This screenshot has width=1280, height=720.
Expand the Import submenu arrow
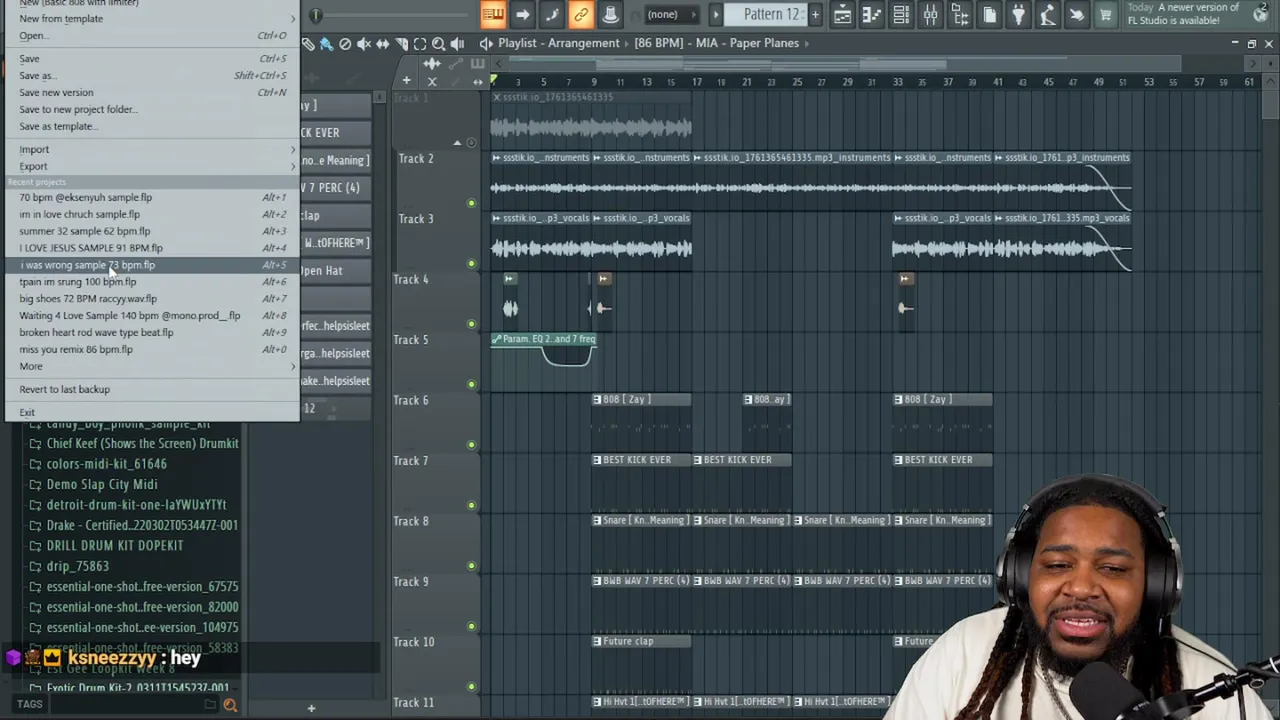(293, 150)
